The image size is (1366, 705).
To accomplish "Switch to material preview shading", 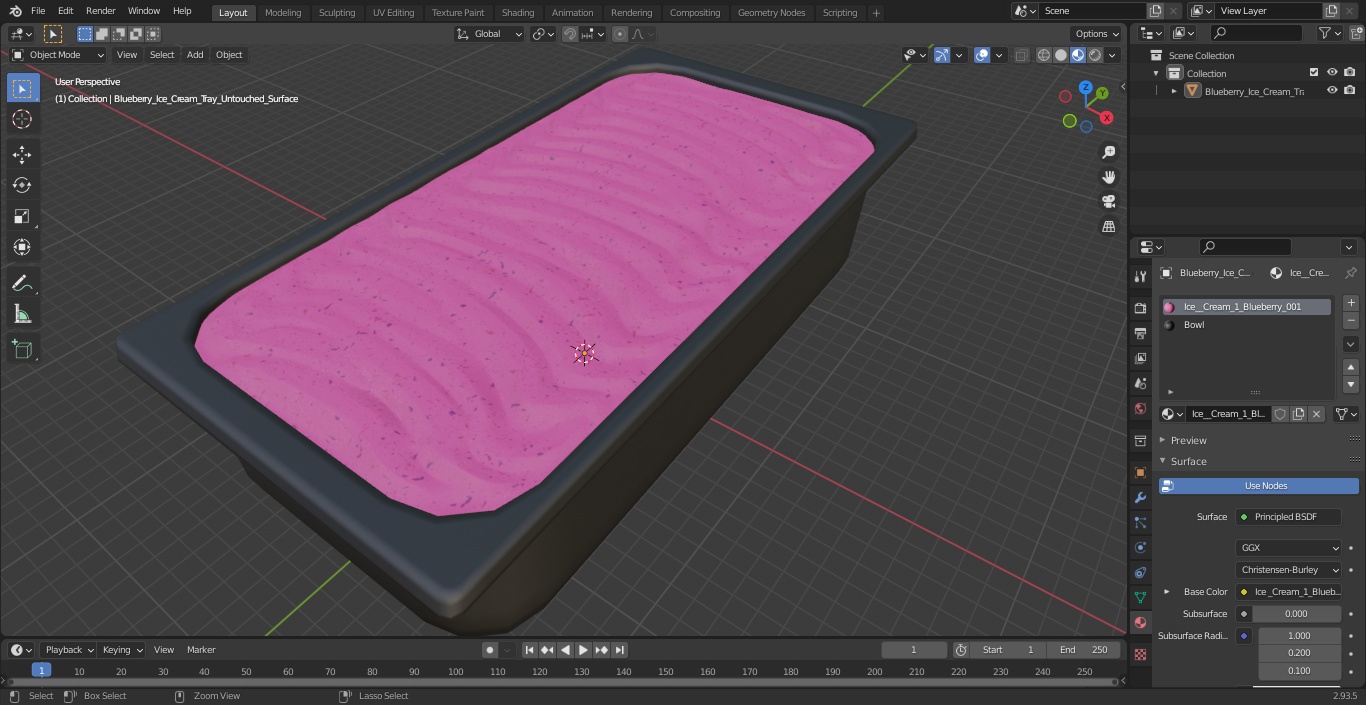I will [1078, 55].
